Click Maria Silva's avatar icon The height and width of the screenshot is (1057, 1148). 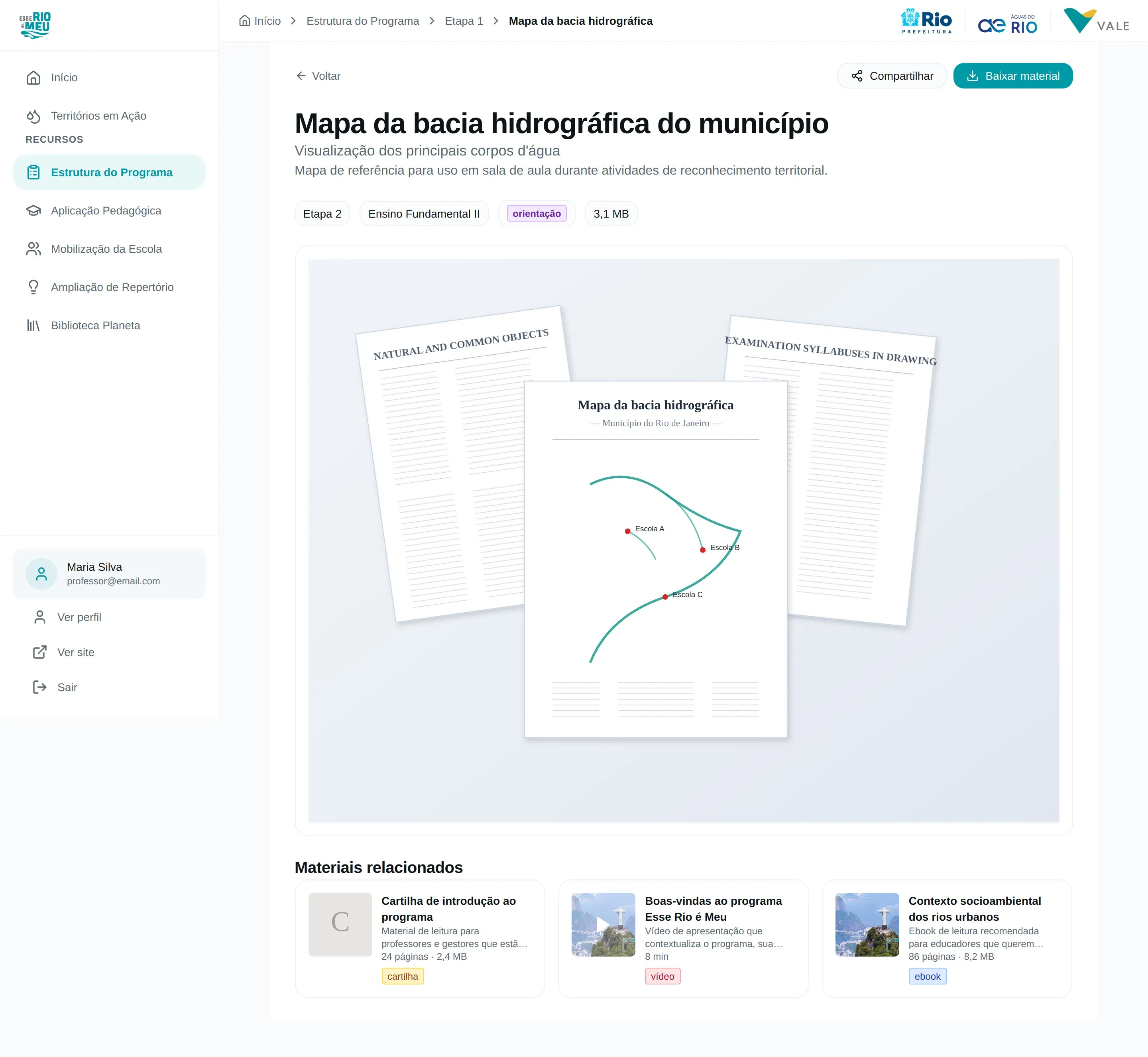41,574
